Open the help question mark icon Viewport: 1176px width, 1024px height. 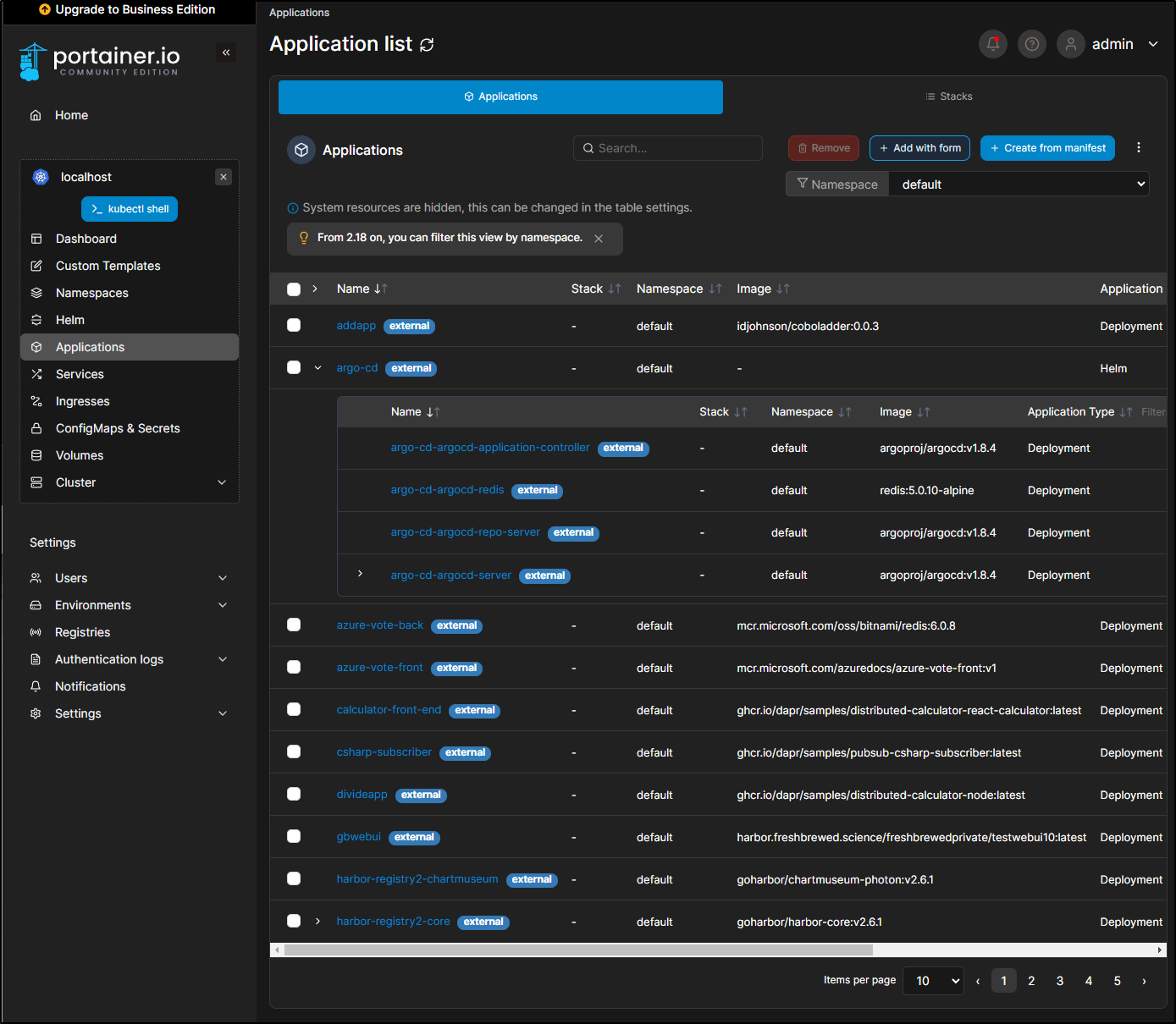pyautogui.click(x=1031, y=44)
